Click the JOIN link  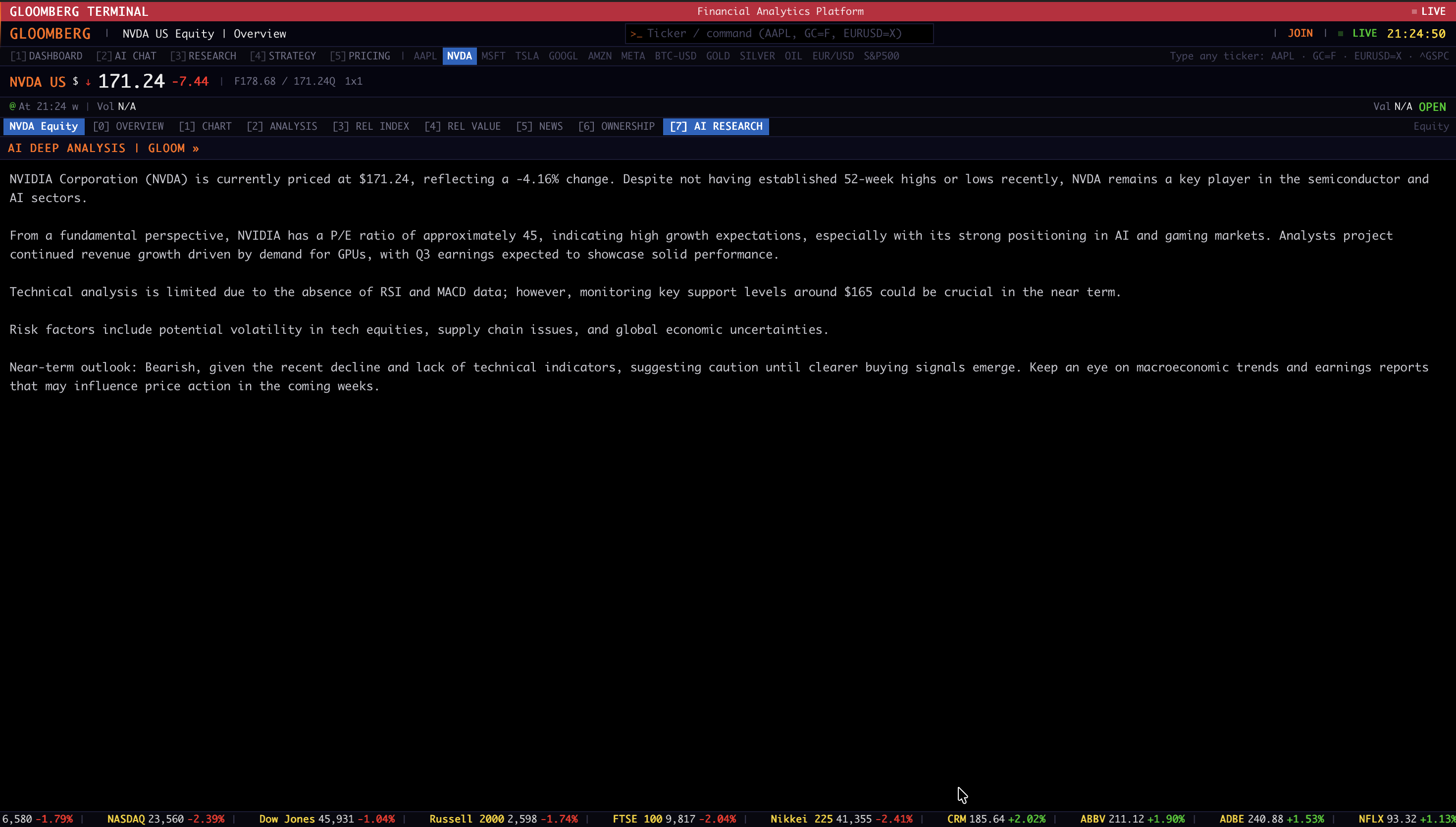coord(1300,34)
